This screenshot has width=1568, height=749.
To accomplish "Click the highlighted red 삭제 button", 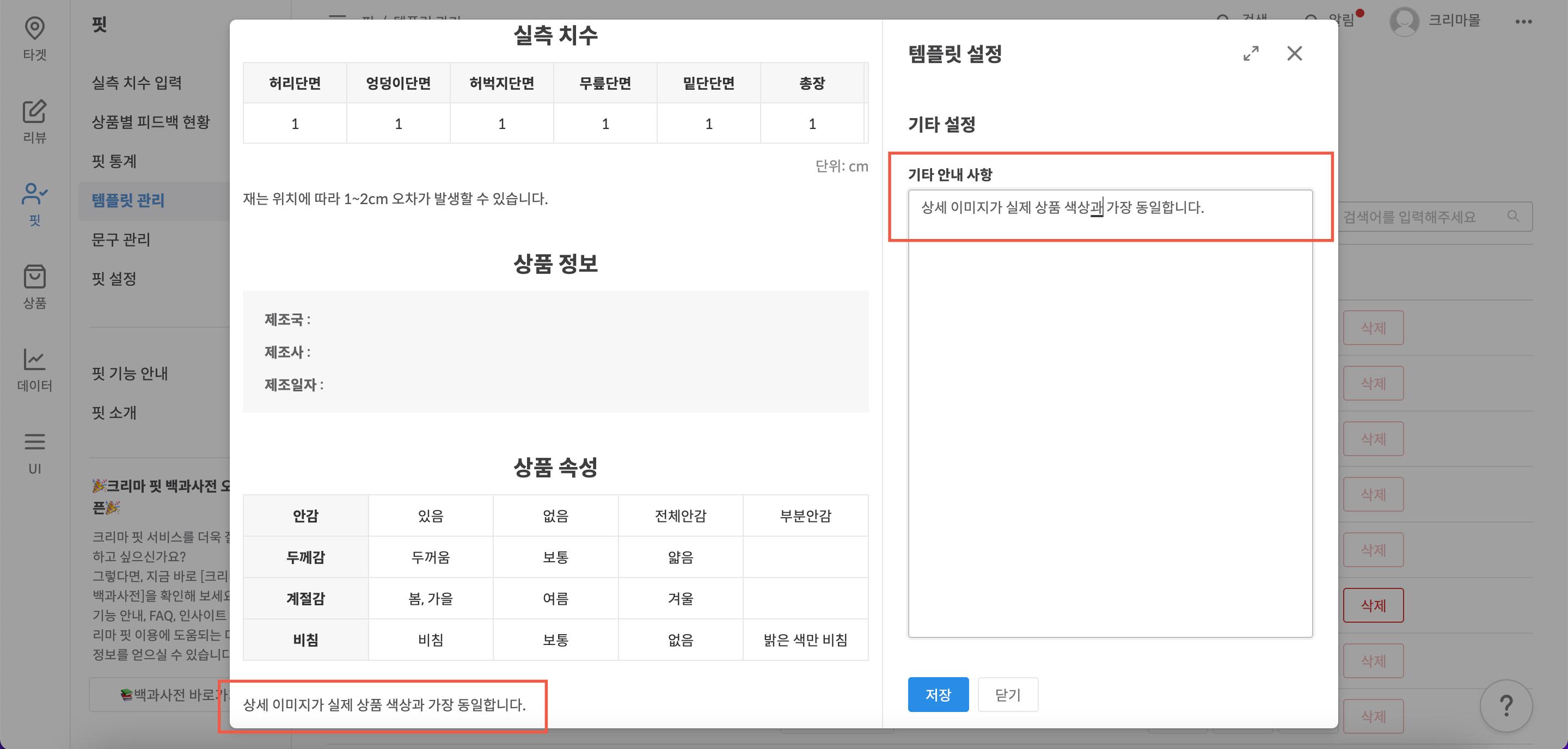I will [x=1373, y=605].
